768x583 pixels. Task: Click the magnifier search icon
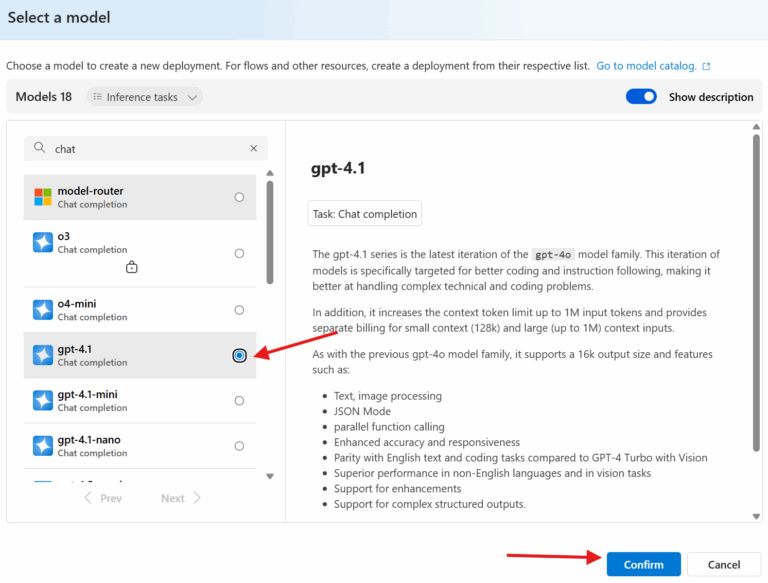(40, 148)
